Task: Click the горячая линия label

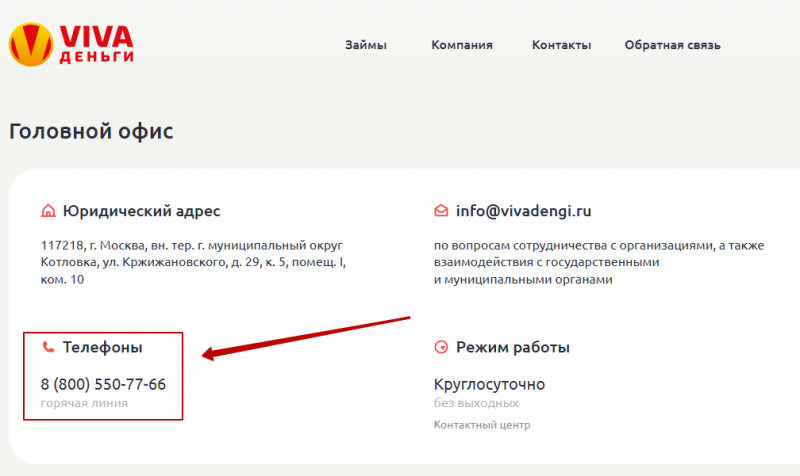Action: pos(84,404)
